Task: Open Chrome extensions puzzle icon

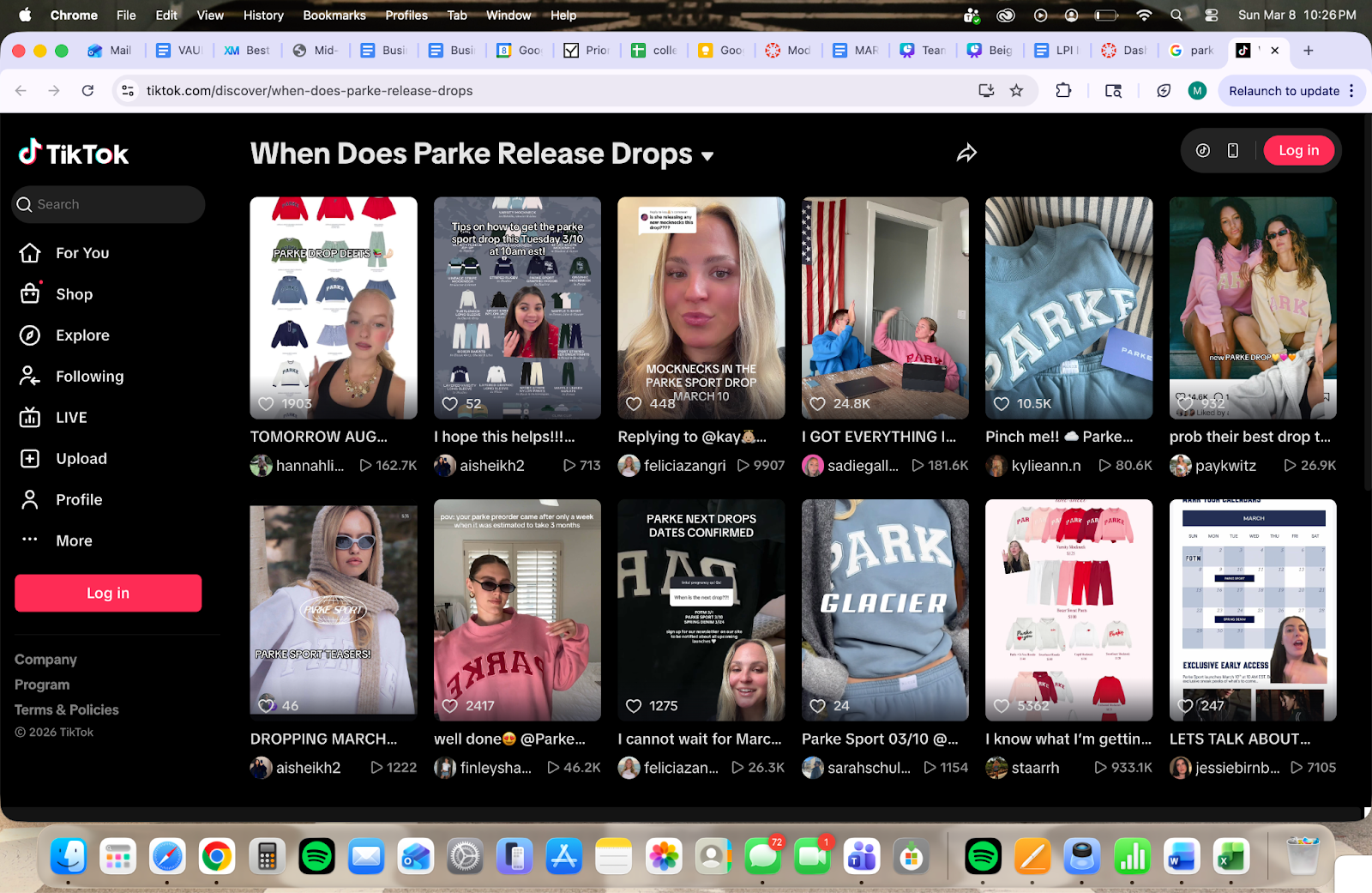Action: point(1063,91)
